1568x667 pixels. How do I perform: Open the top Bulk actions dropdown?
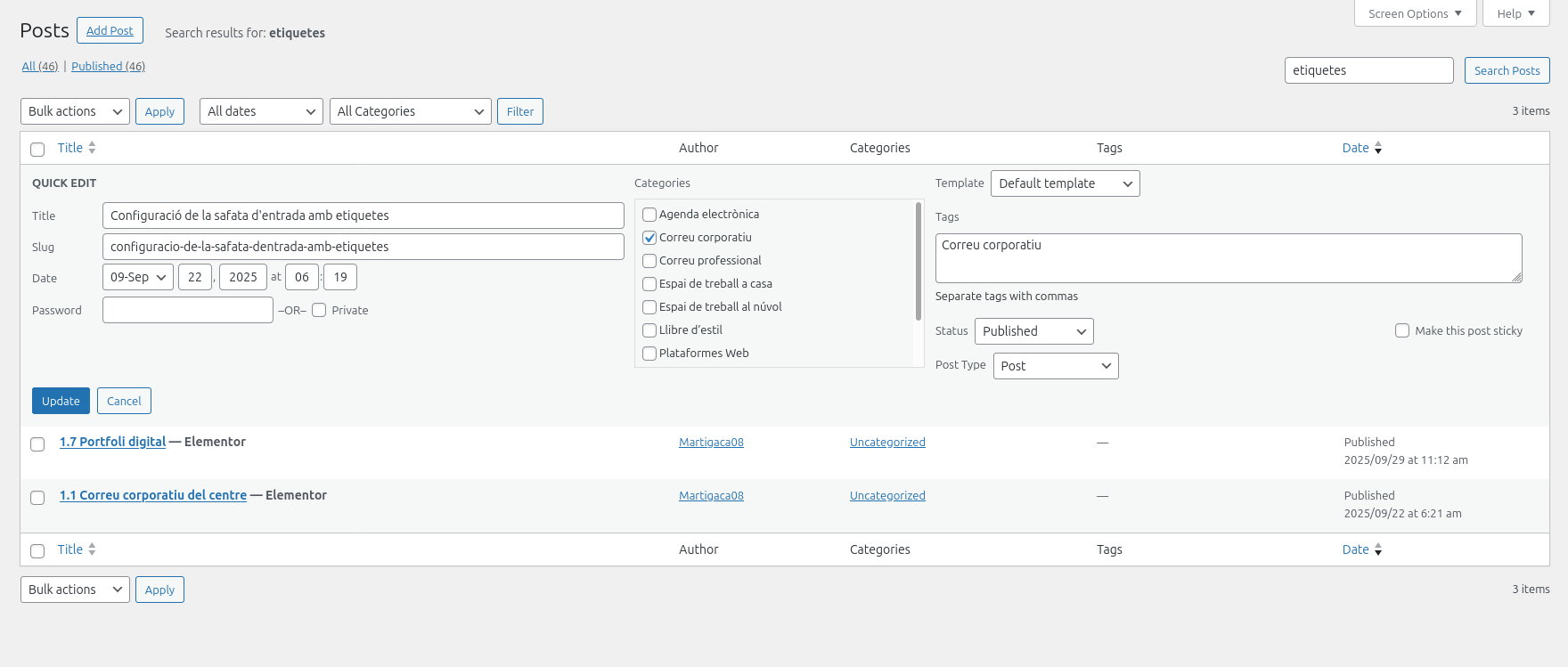[x=75, y=111]
